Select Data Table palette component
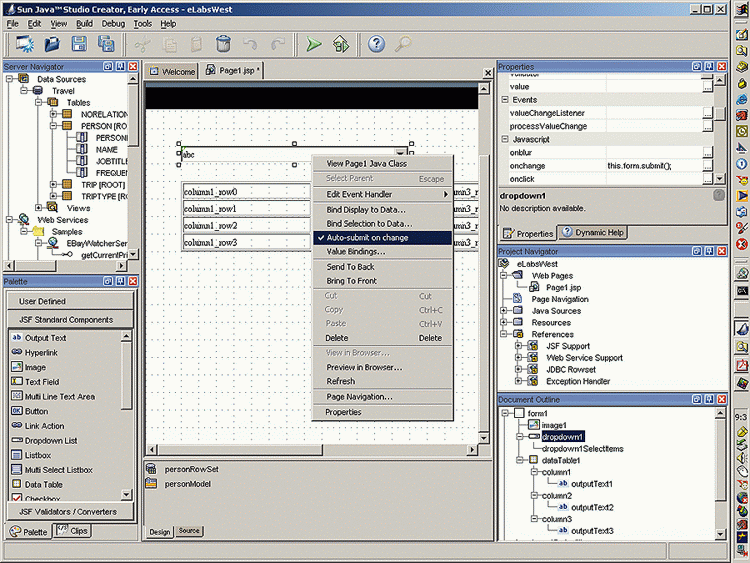 [x=44, y=485]
